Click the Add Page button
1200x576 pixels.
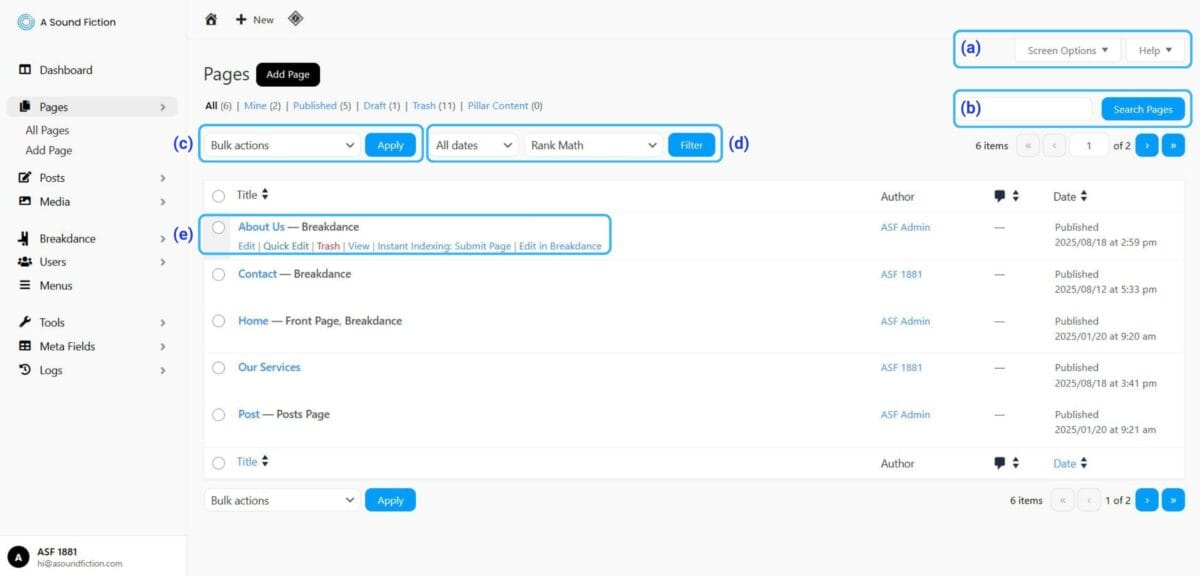[x=288, y=74]
